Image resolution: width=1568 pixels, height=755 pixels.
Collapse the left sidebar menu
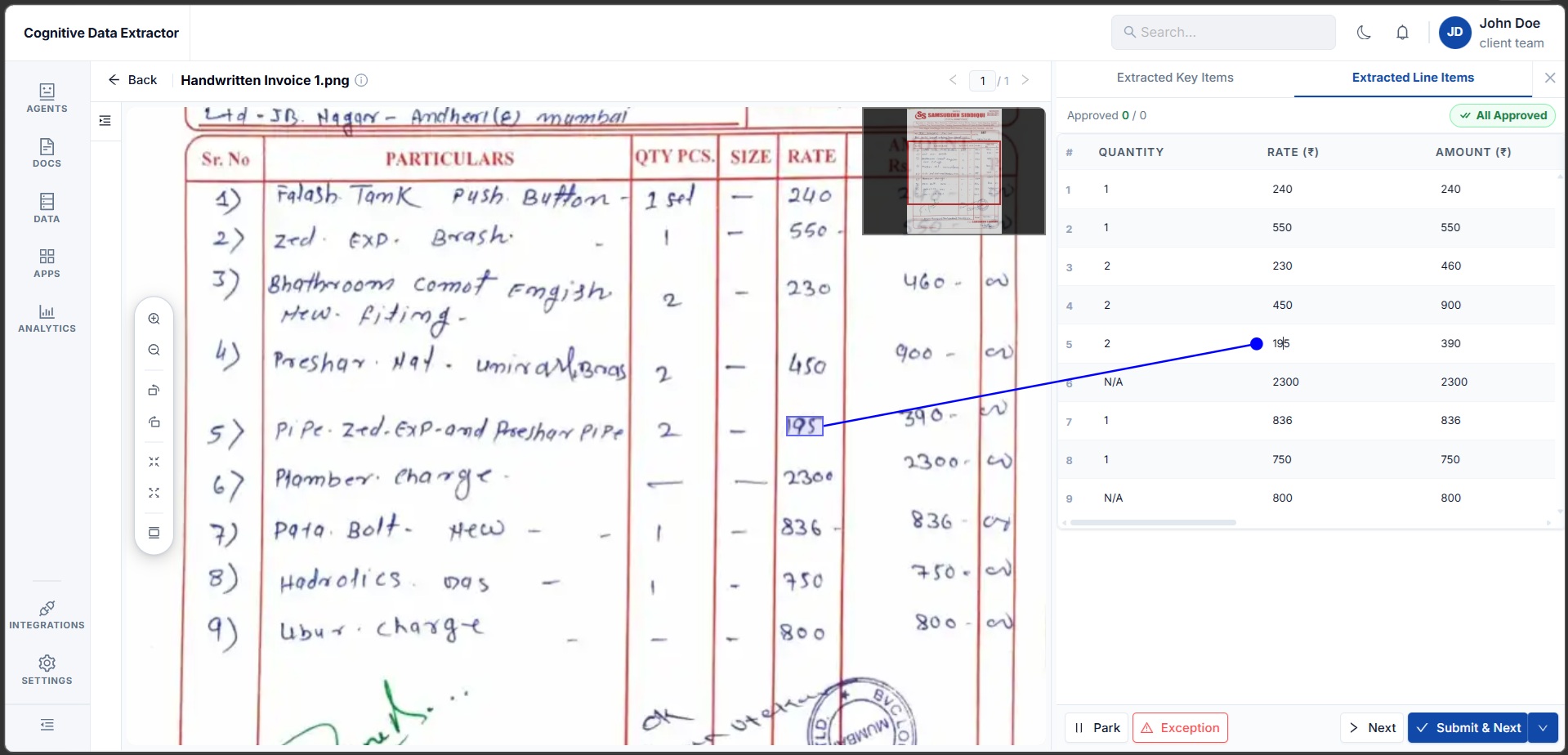point(47,725)
